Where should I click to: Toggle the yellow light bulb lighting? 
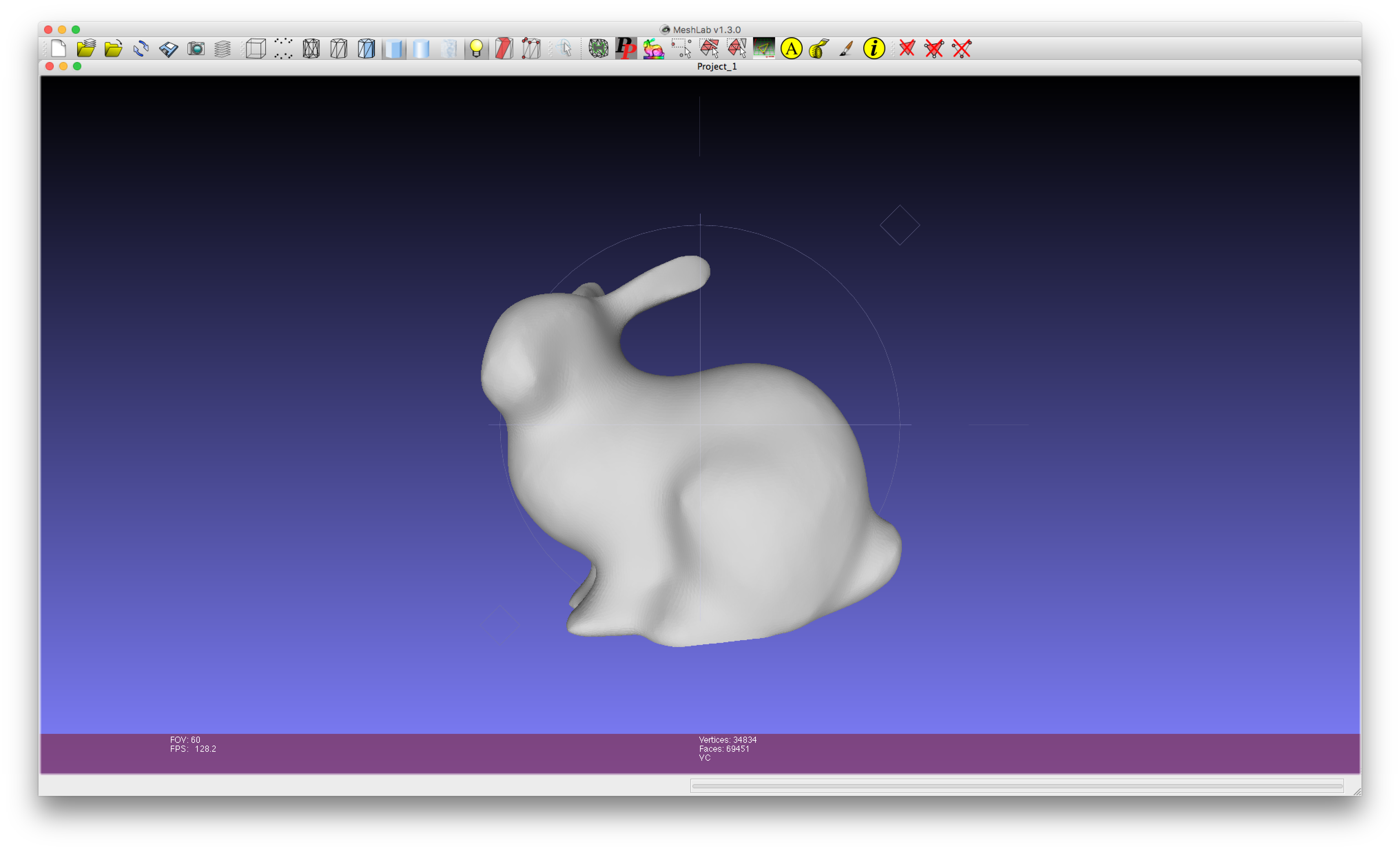tap(476, 49)
